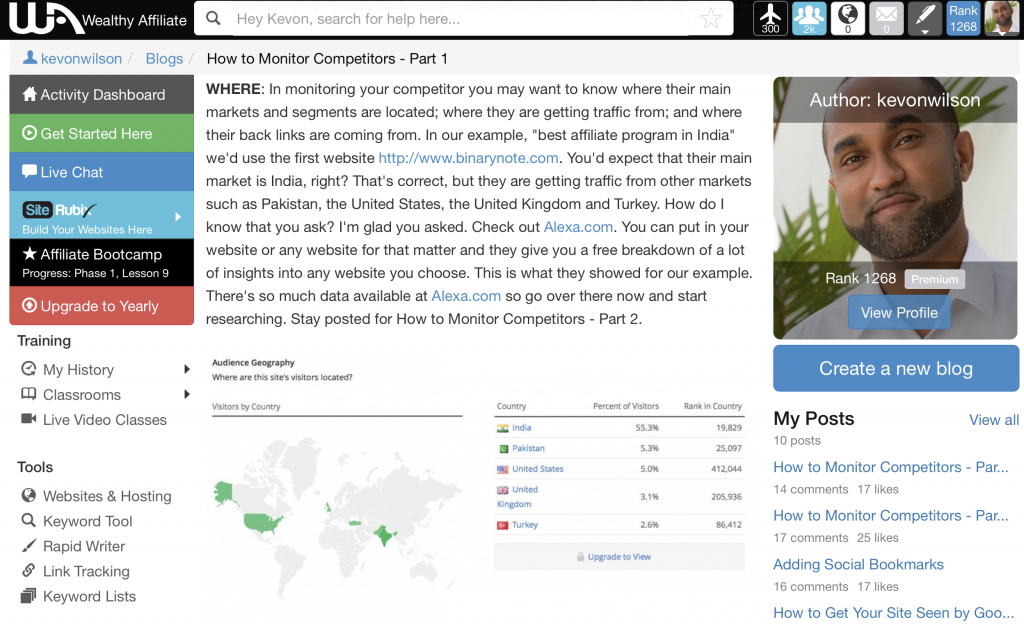This screenshot has width=1024, height=624.
Task: Open the Activity Dashboard menu item
Action: click(x=102, y=94)
